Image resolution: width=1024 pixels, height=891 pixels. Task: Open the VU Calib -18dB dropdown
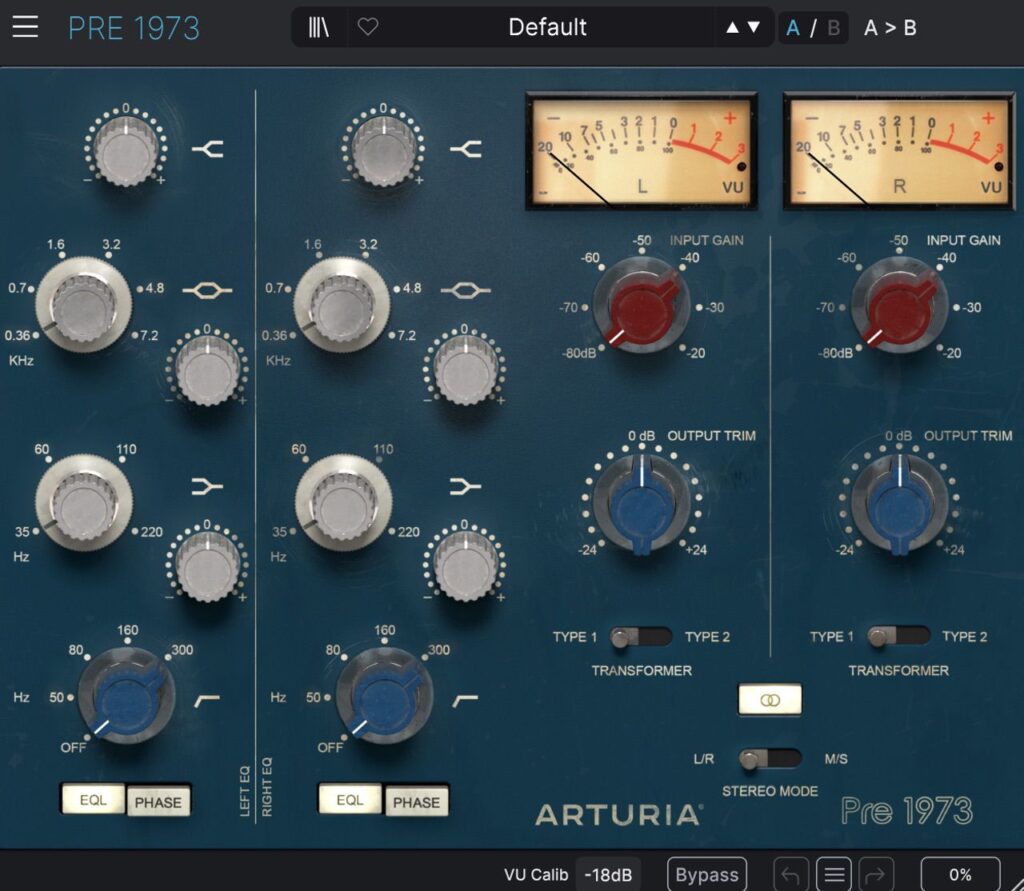click(607, 874)
